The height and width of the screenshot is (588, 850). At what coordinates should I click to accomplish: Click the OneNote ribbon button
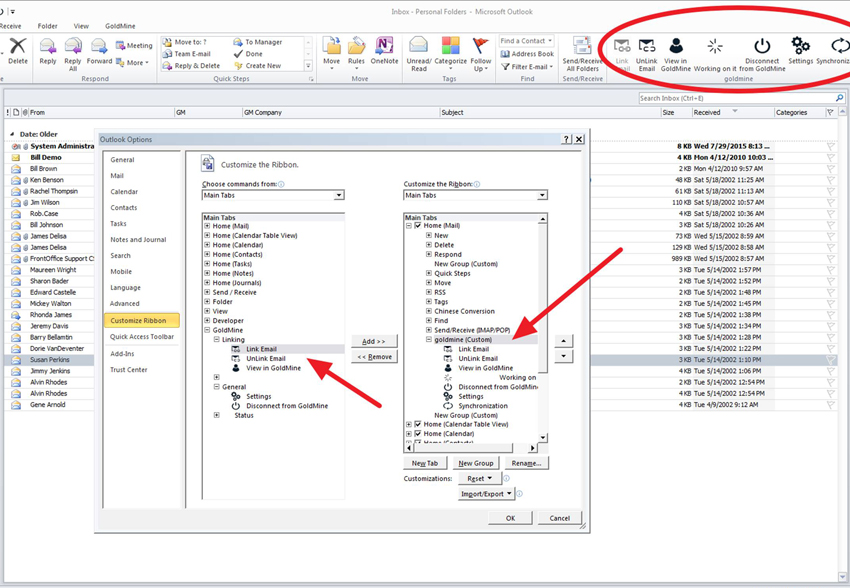(x=384, y=51)
